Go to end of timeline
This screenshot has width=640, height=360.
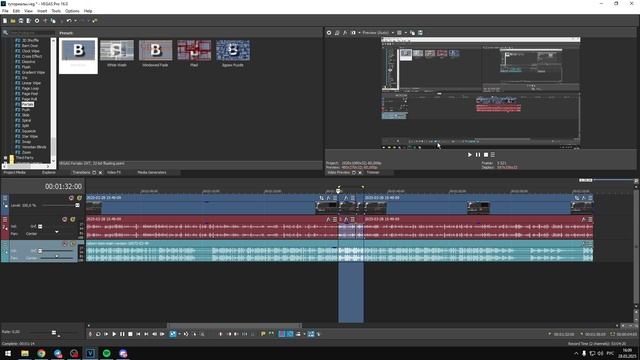[146, 334]
